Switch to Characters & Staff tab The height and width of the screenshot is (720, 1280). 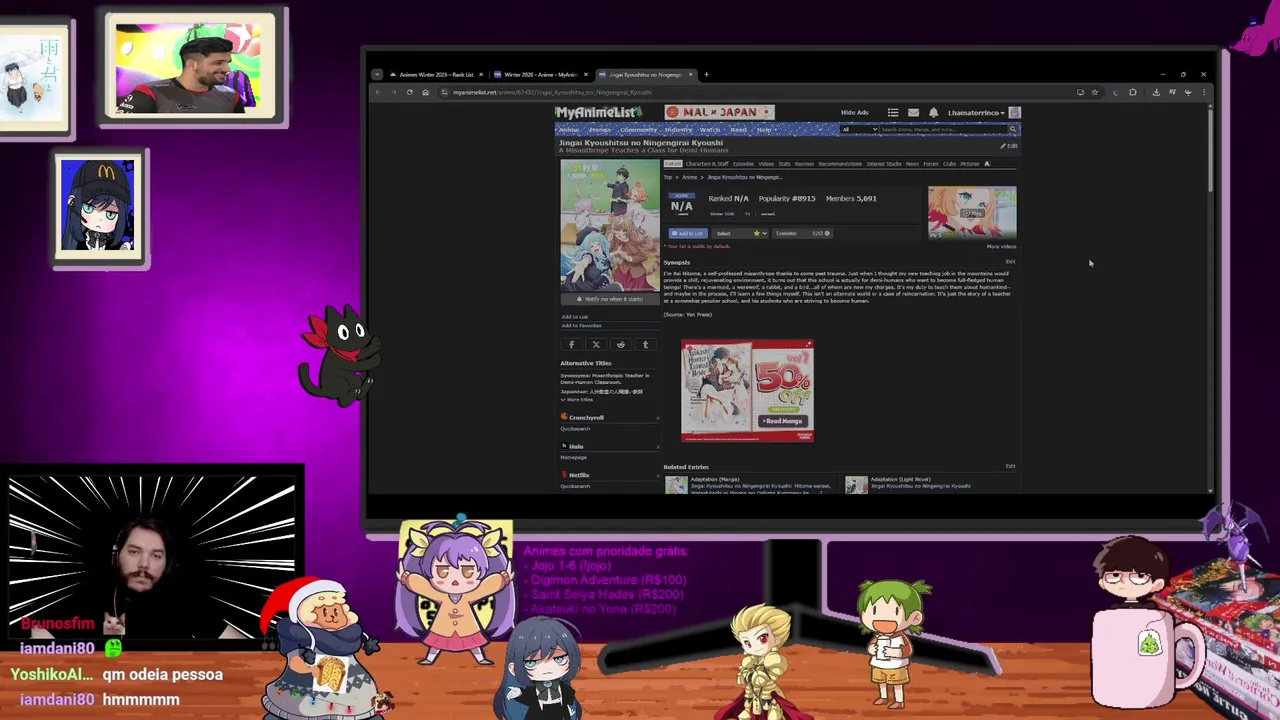point(707,164)
